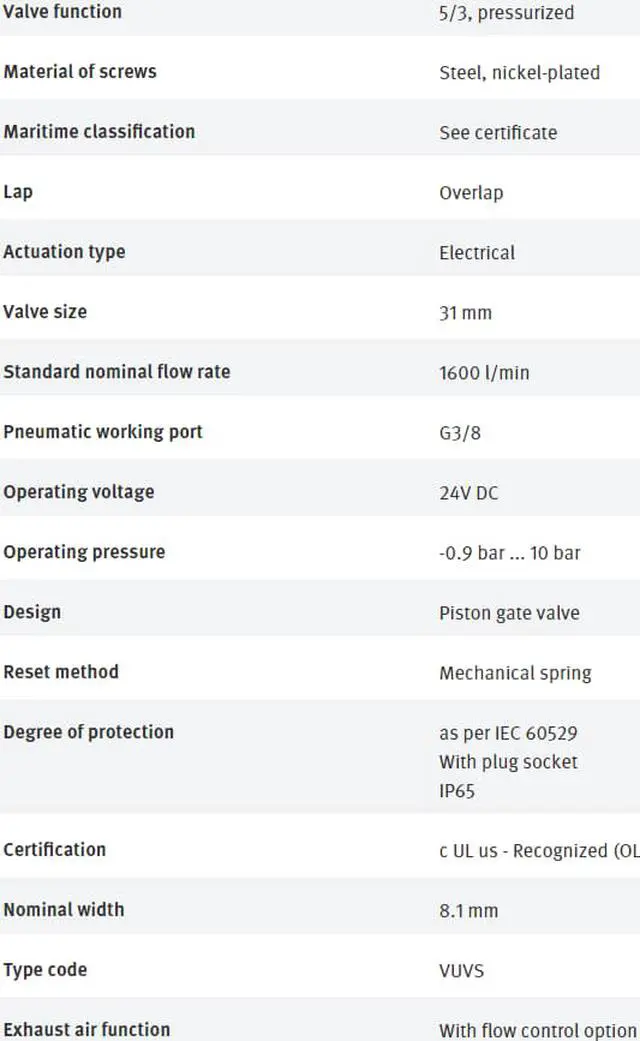Screen dimensions: 640x1041
Task: Select the '5/3, pressurized' value
Action: (507, 13)
